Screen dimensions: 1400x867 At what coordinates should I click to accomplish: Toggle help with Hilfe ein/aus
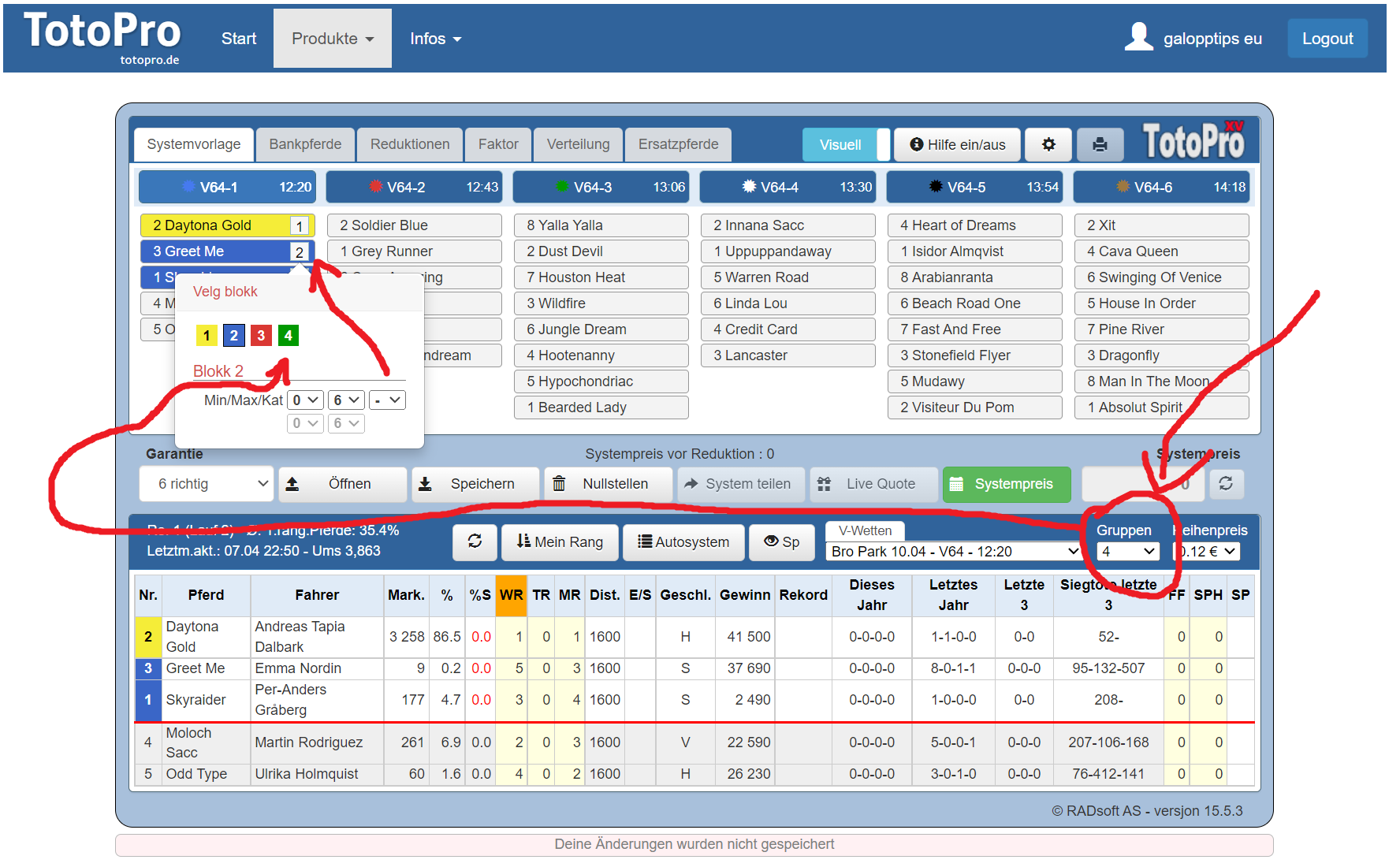point(958,144)
